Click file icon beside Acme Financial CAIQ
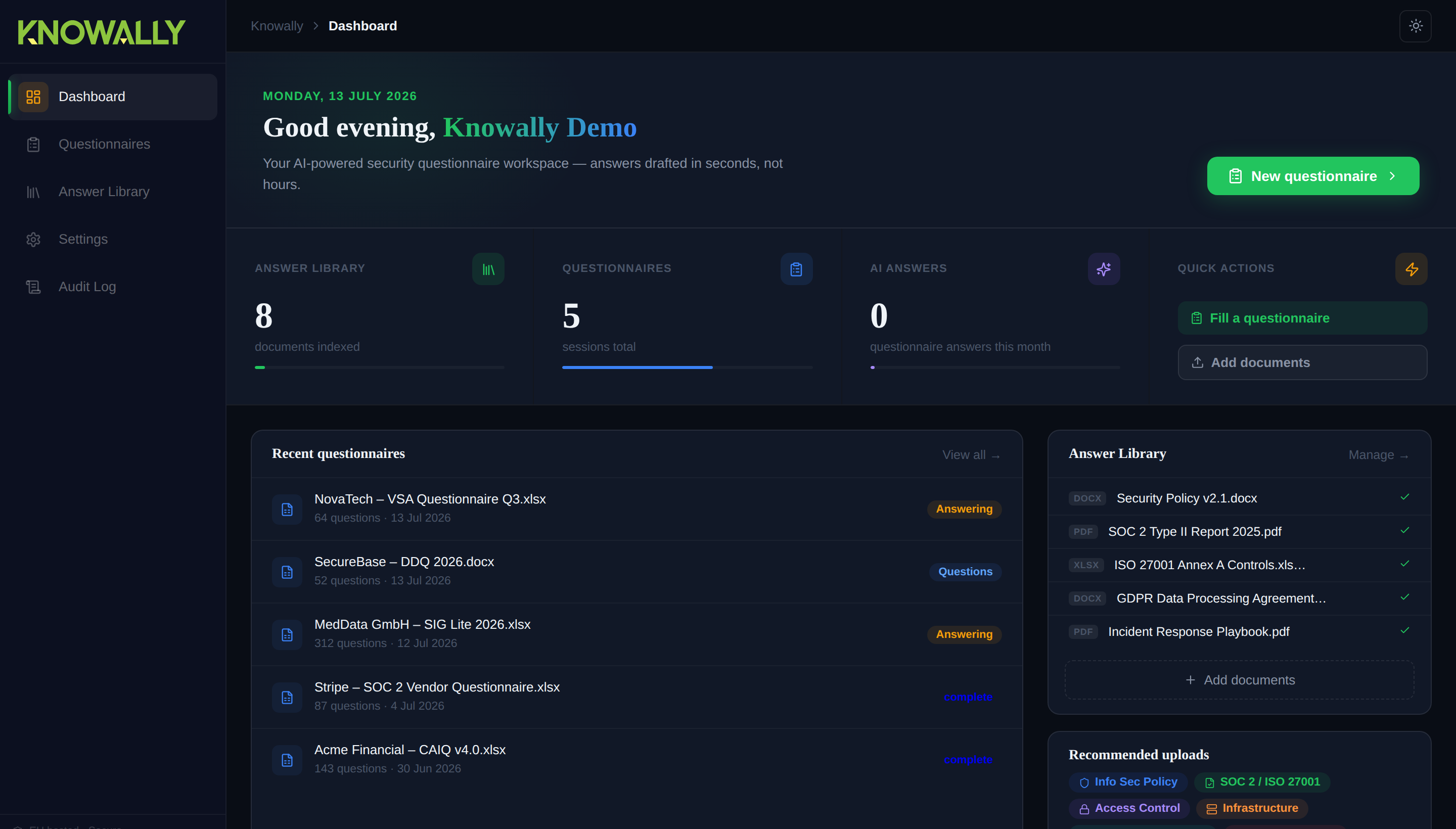The image size is (1456, 829). (287, 760)
